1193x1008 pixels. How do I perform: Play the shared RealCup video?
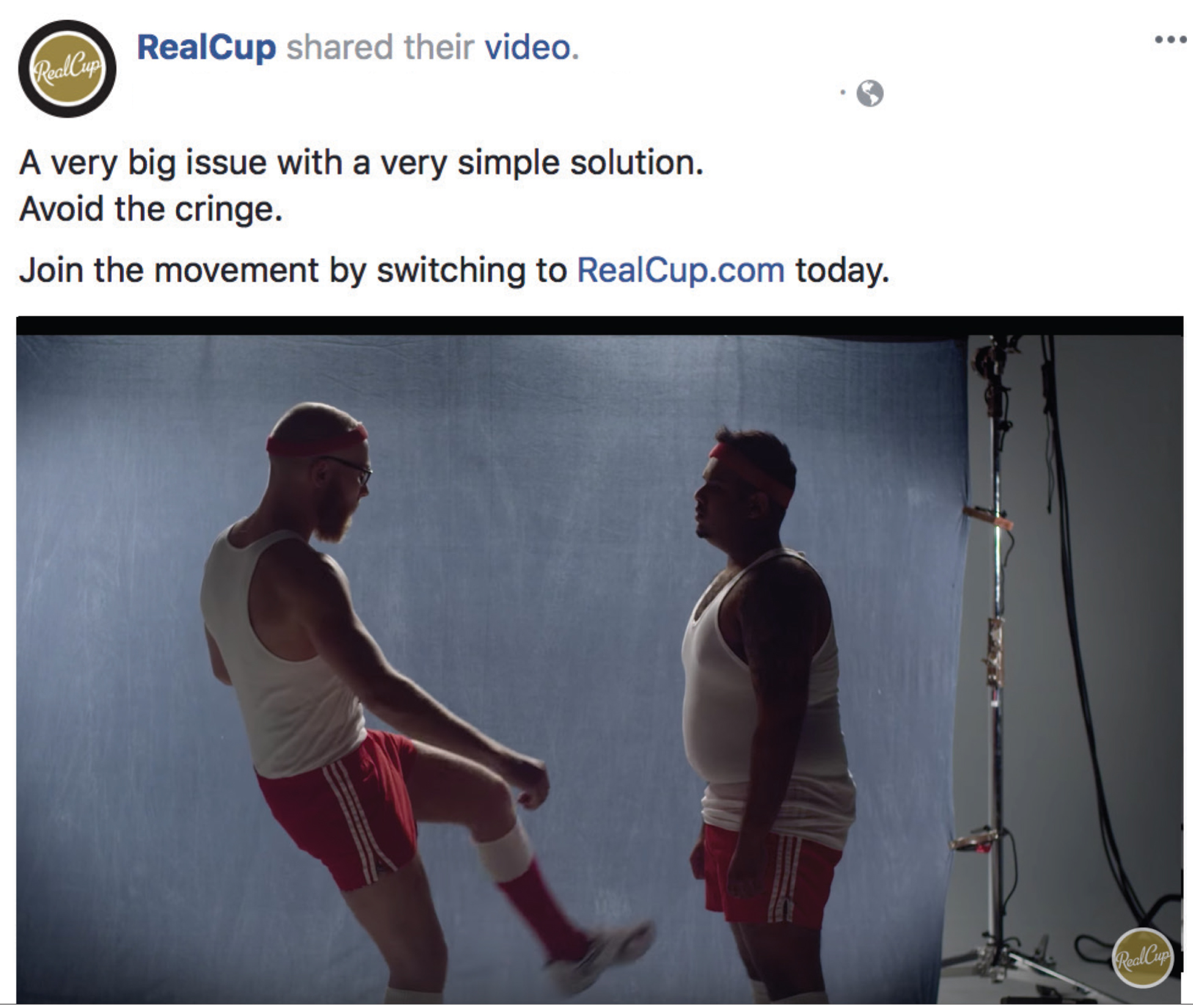pyautogui.click(x=599, y=660)
